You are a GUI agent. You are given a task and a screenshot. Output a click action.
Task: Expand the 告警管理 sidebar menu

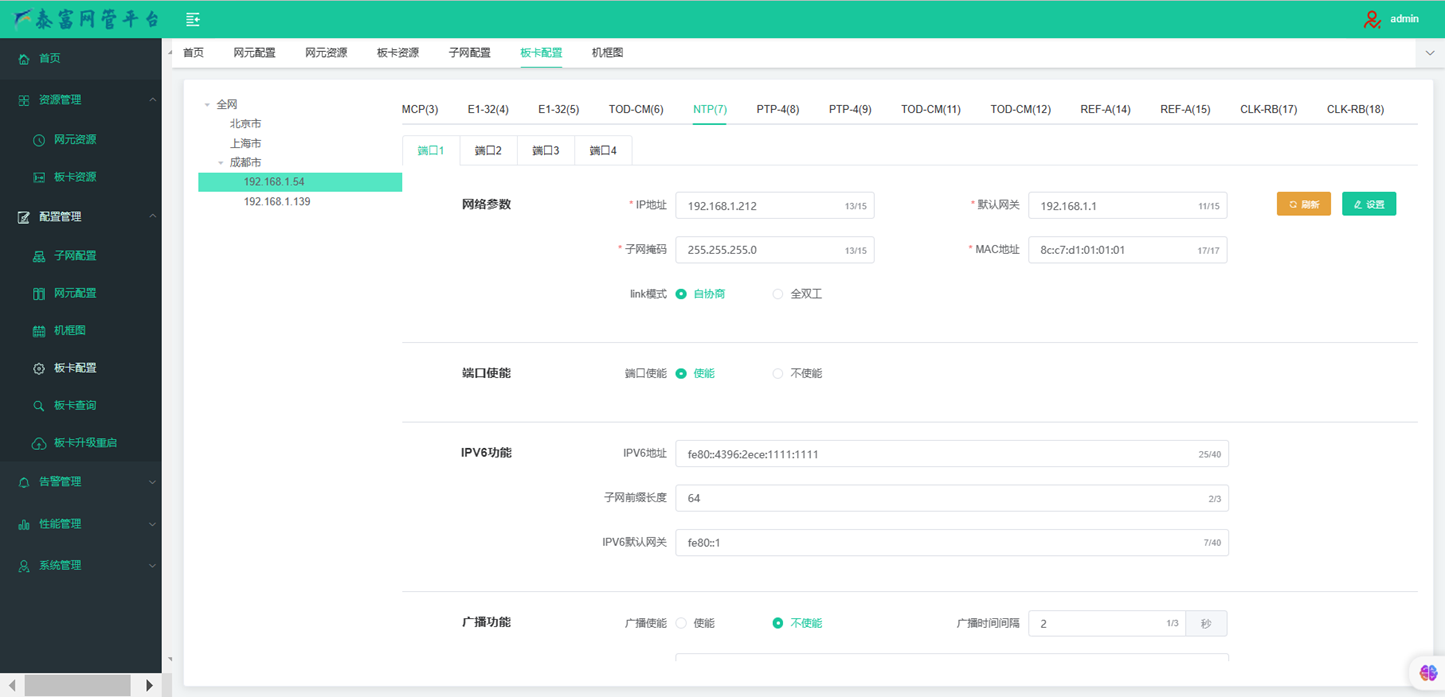tap(80, 482)
